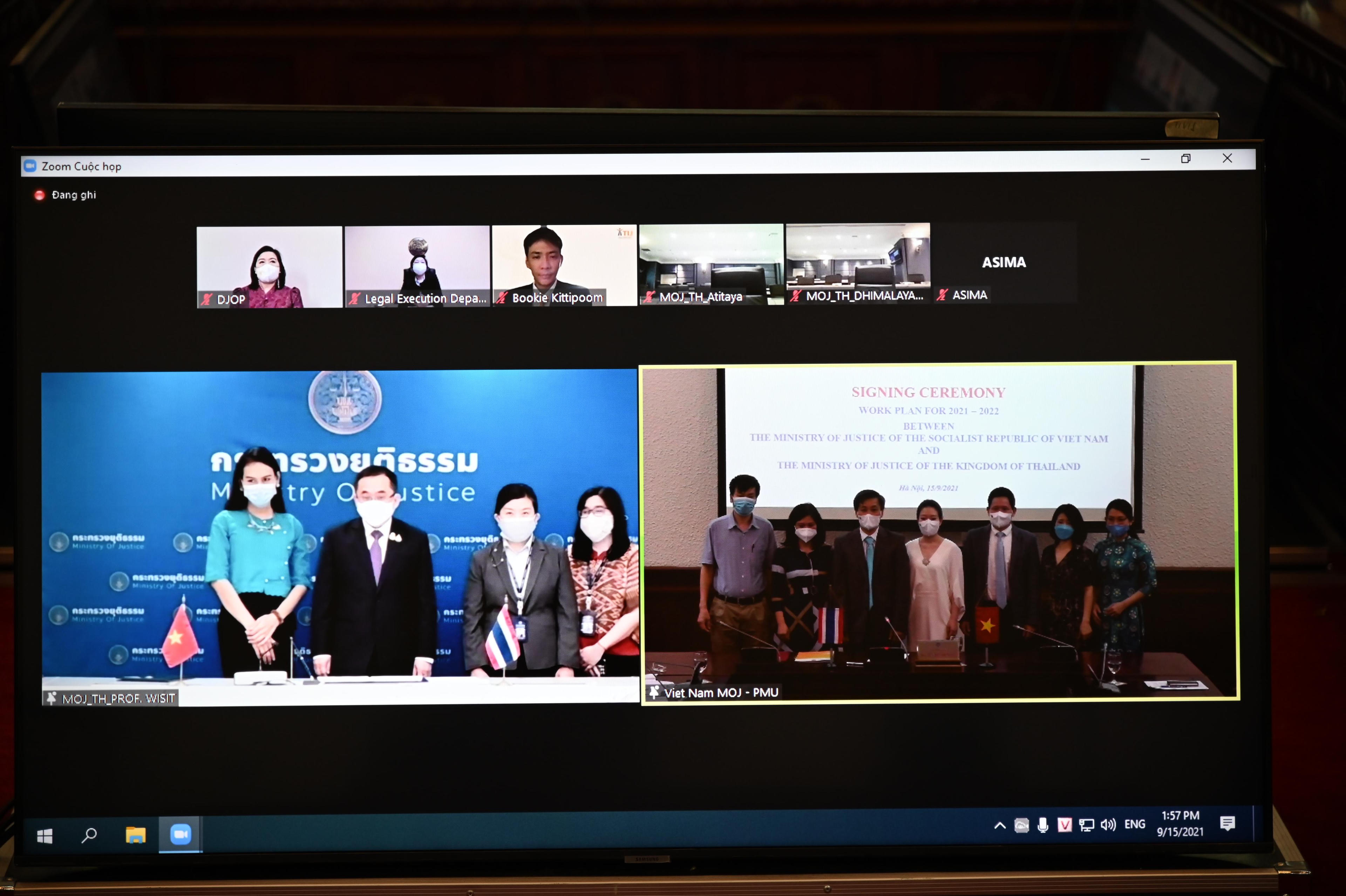Open the clock and date flyout
This screenshot has height=896, width=1346.
(x=1180, y=823)
